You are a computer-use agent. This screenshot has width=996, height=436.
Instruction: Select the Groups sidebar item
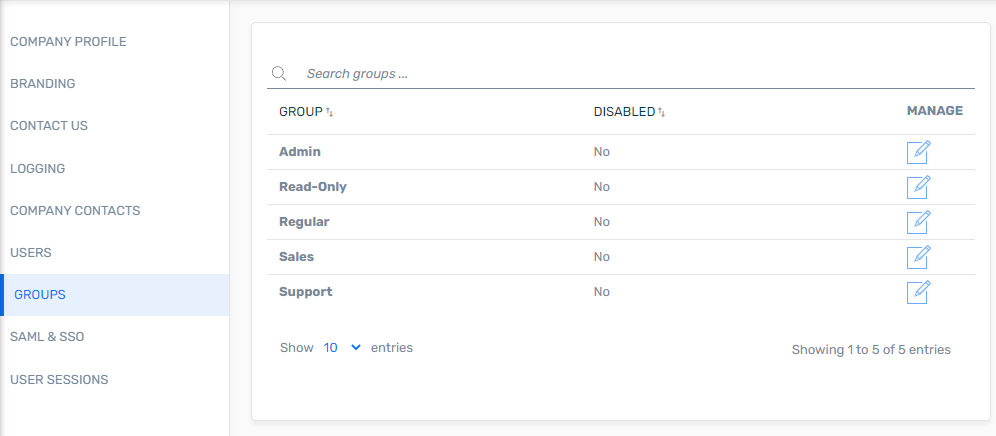tap(116, 295)
